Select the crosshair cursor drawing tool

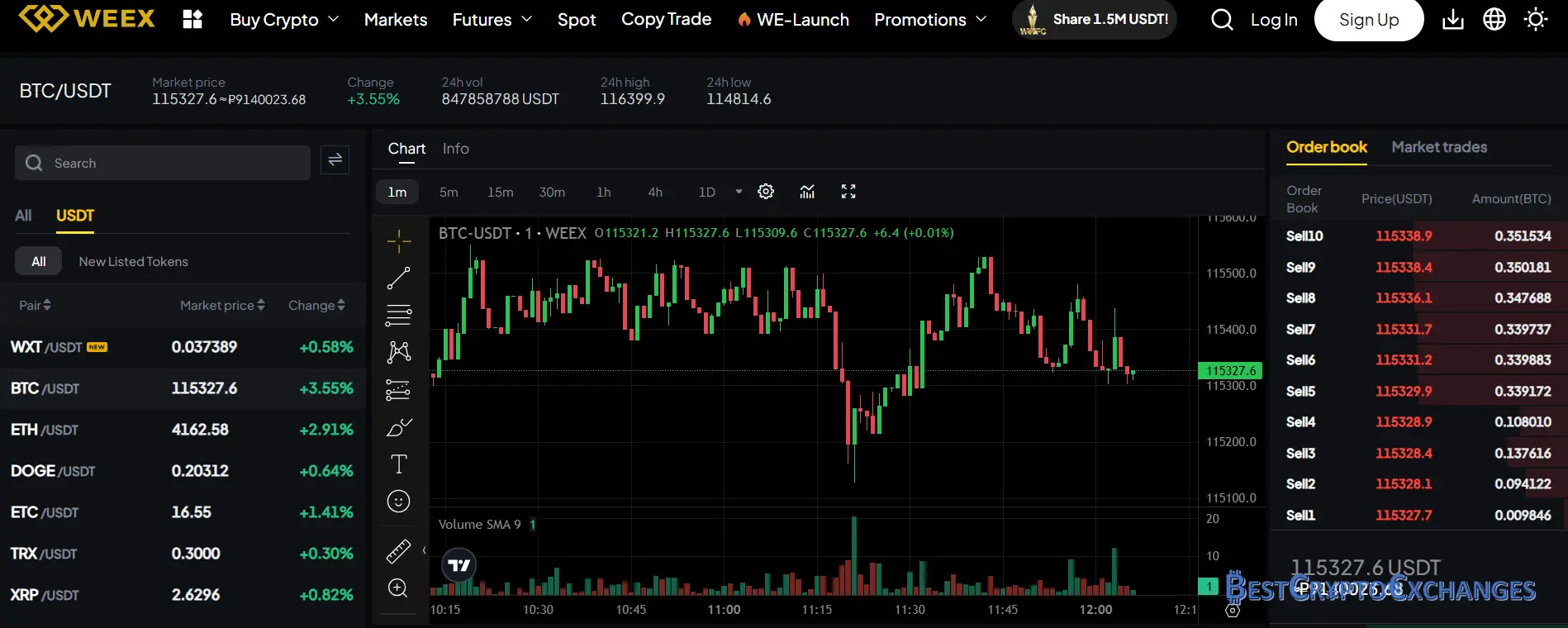coord(398,240)
